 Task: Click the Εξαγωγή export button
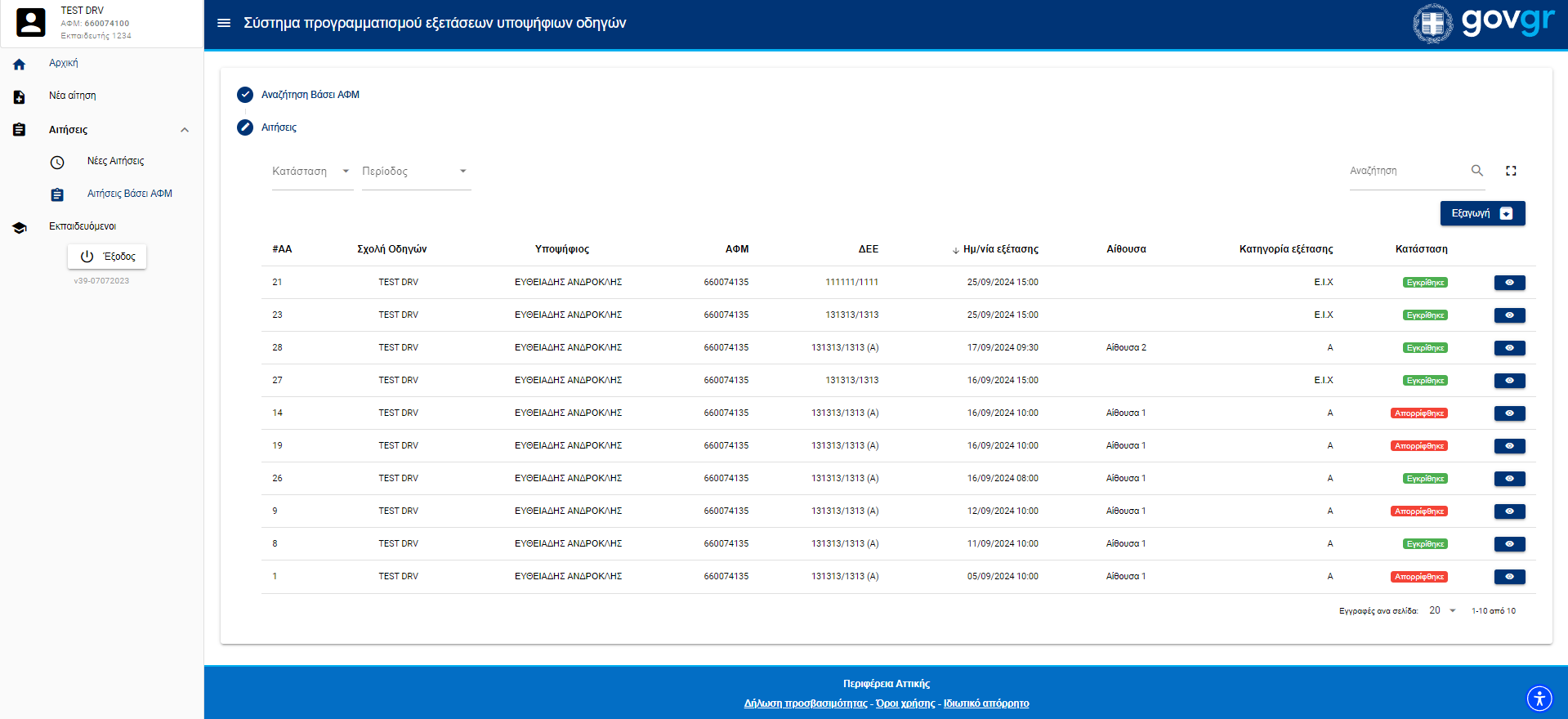click(1481, 213)
